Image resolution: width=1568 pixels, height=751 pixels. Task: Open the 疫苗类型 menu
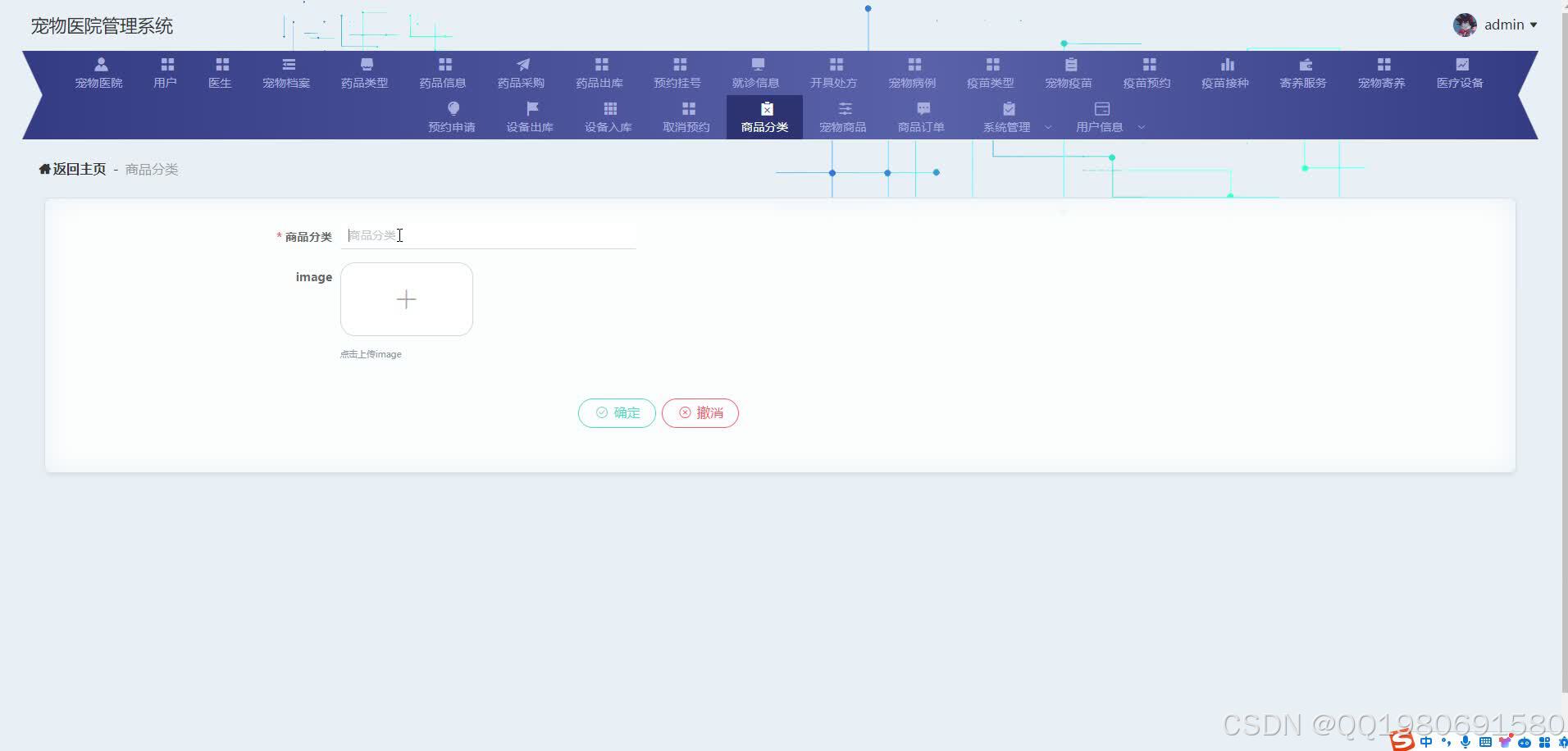(991, 73)
